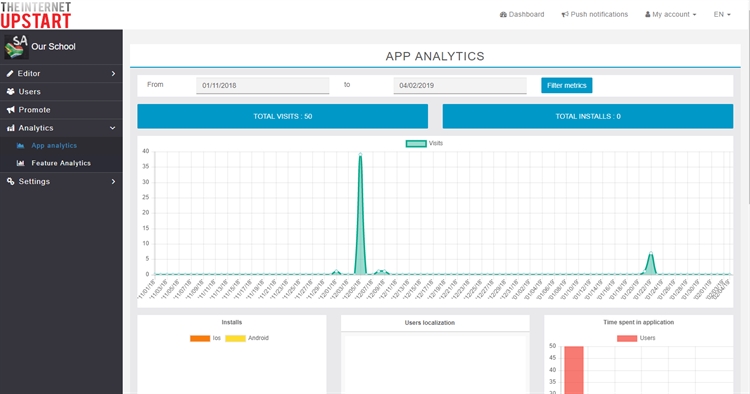Open the My account dropdown
Image resolution: width=750 pixels, height=394 pixels.
coord(671,14)
